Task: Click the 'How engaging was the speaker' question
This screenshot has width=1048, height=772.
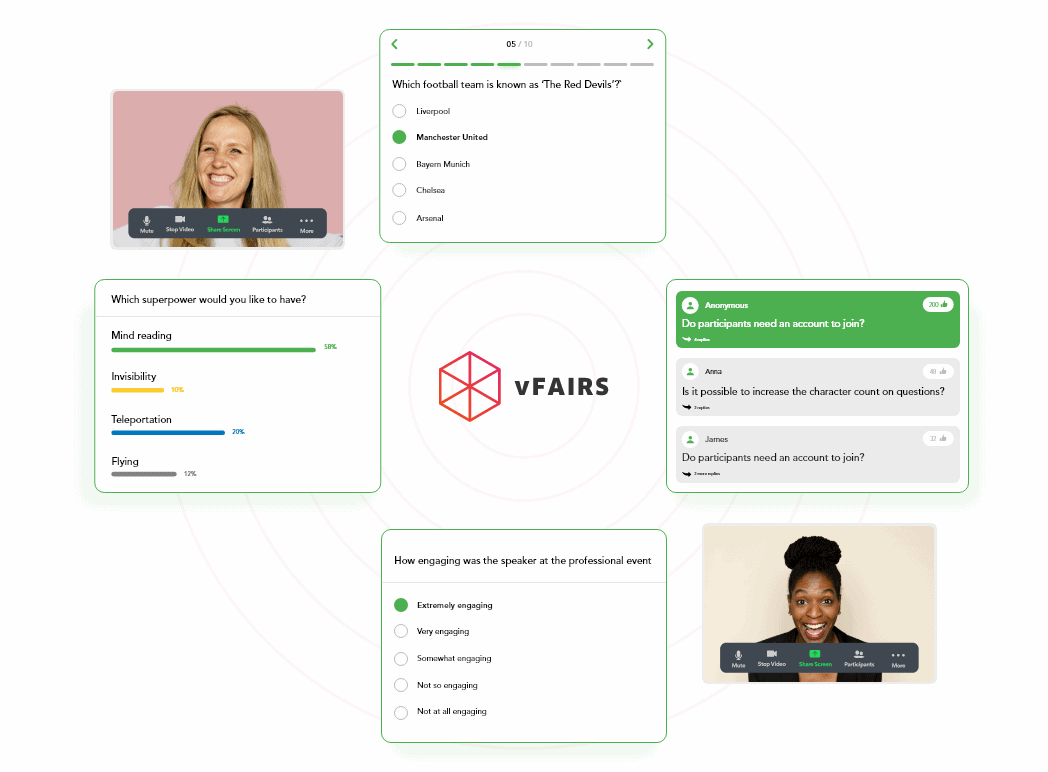Action: point(523,561)
